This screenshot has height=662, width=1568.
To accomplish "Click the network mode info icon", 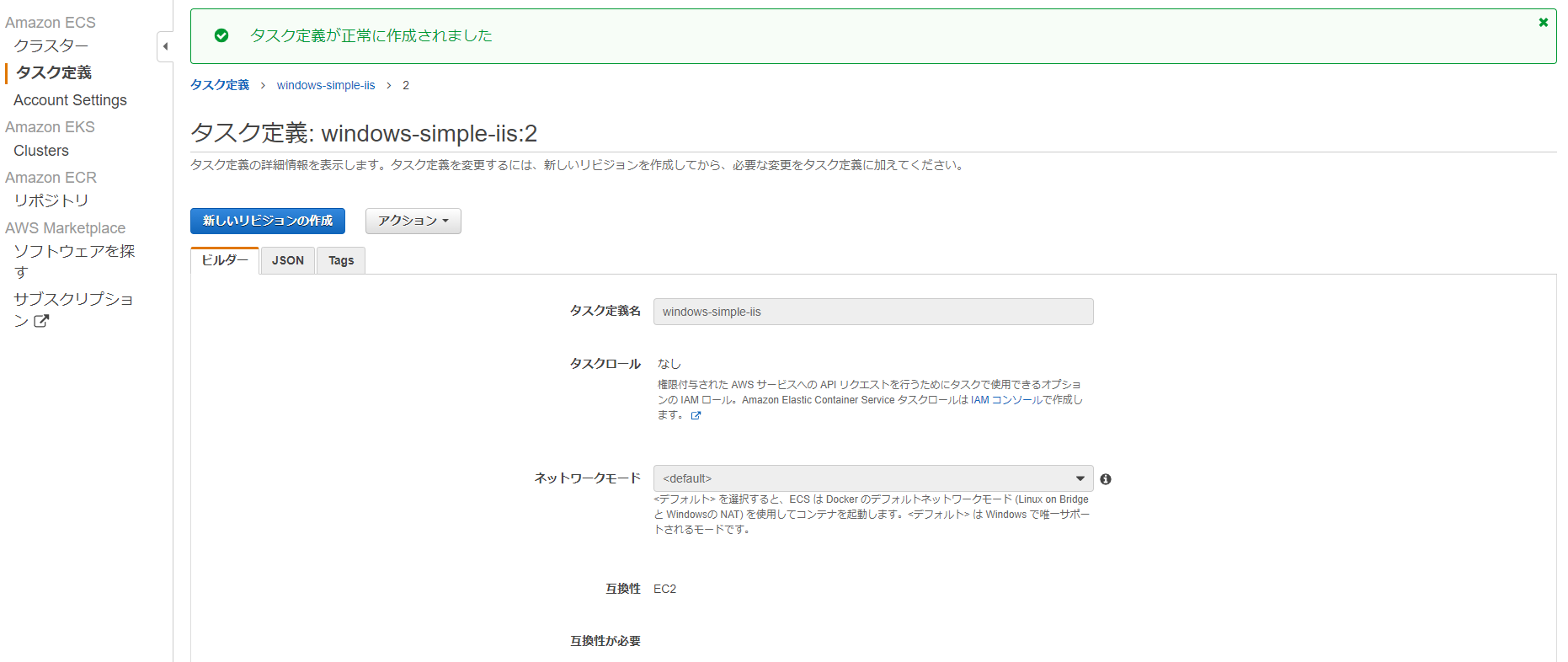I will (1106, 479).
